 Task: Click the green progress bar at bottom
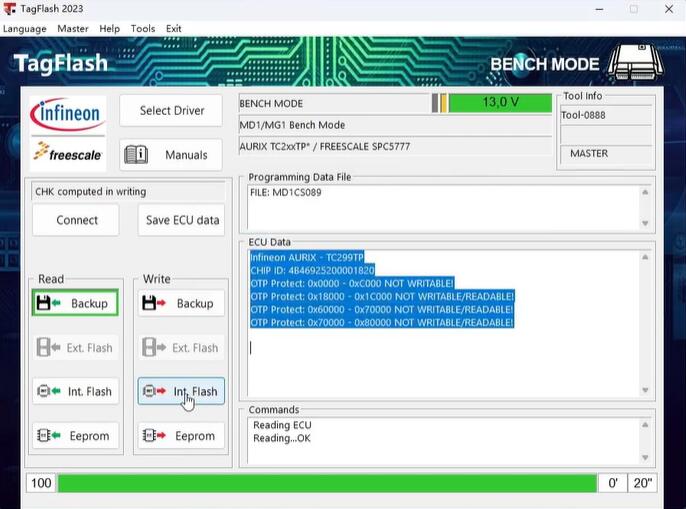(x=327, y=483)
